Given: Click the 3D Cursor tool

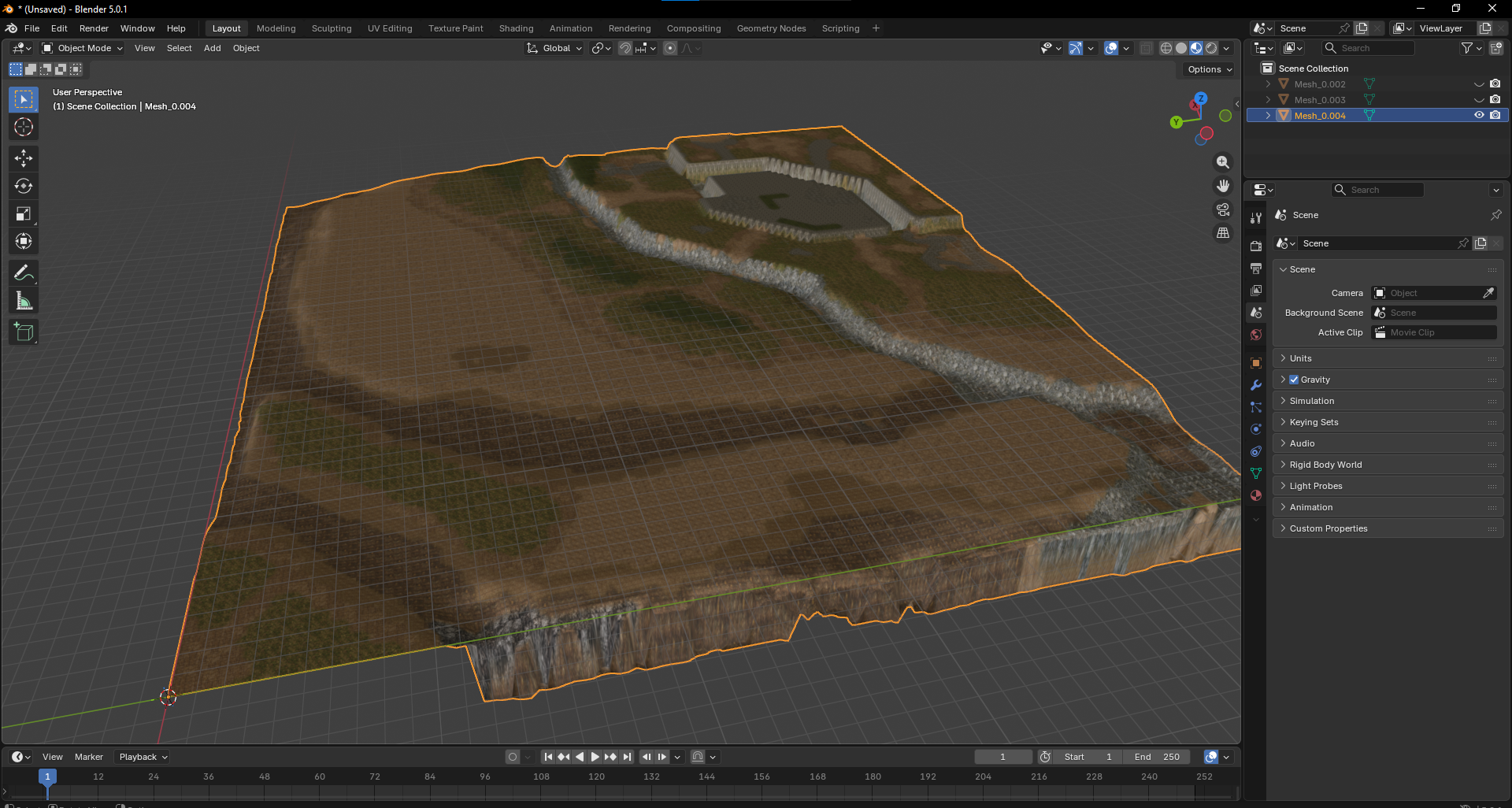Looking at the screenshot, I should (x=24, y=127).
